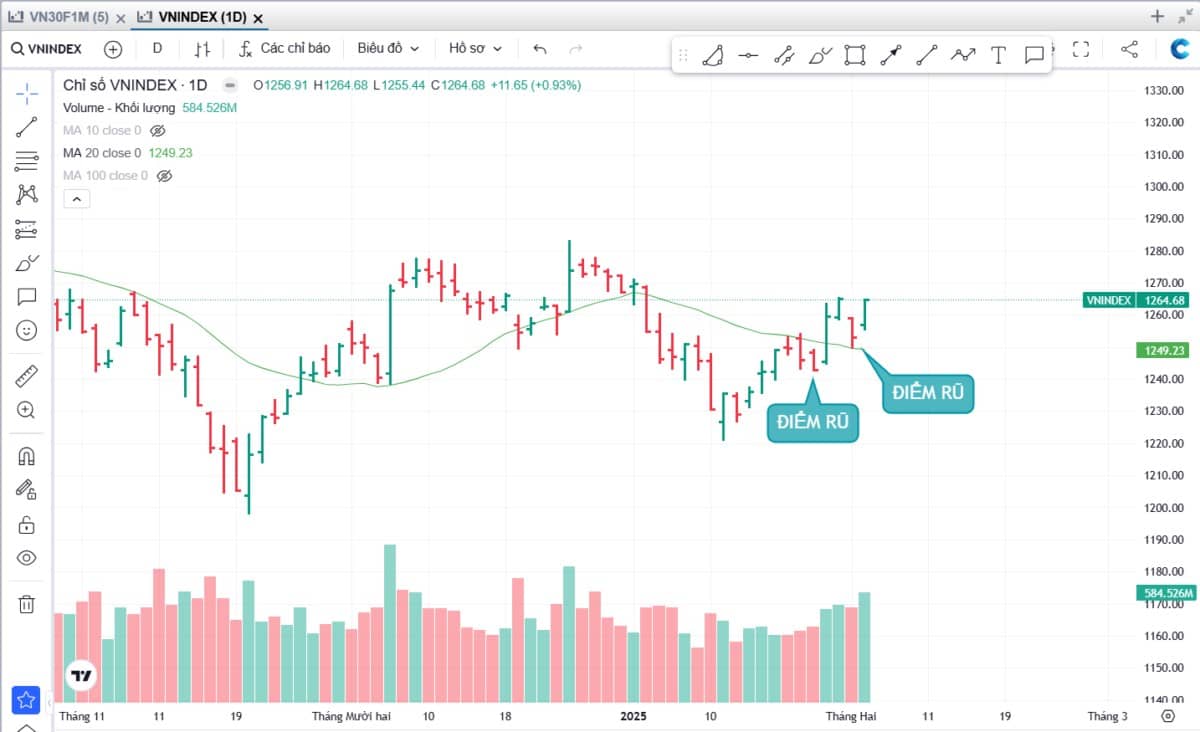
Task: Select the brush tool in floating toolbar
Action: pyautogui.click(x=820, y=55)
